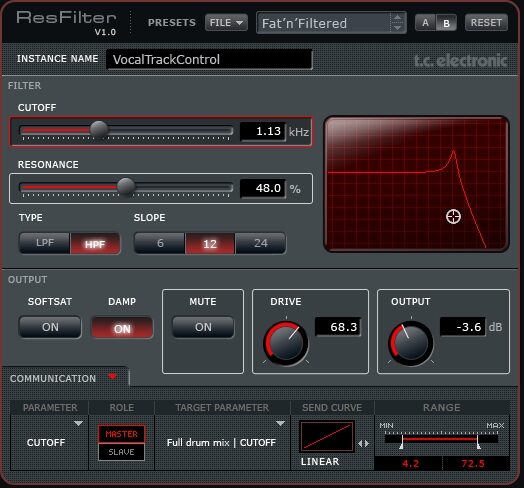
Task: Toggle MUTE ON button
Action: click(x=203, y=327)
